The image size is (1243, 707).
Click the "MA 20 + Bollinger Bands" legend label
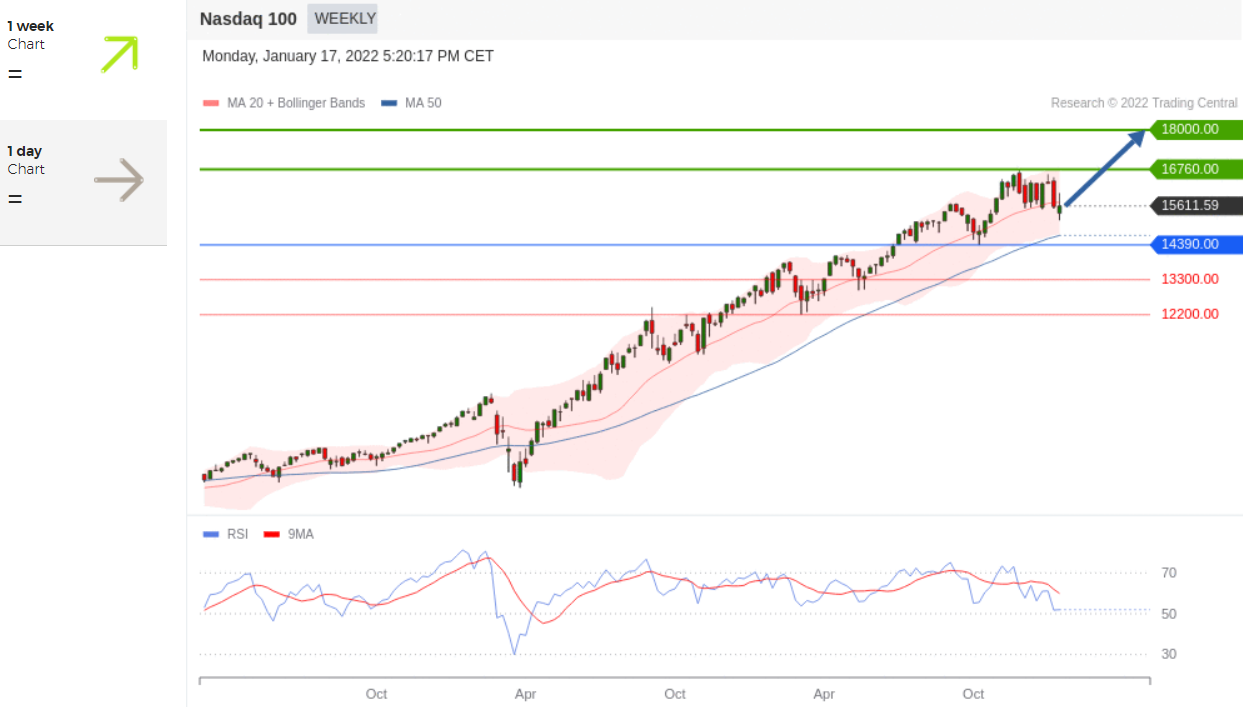(294, 103)
